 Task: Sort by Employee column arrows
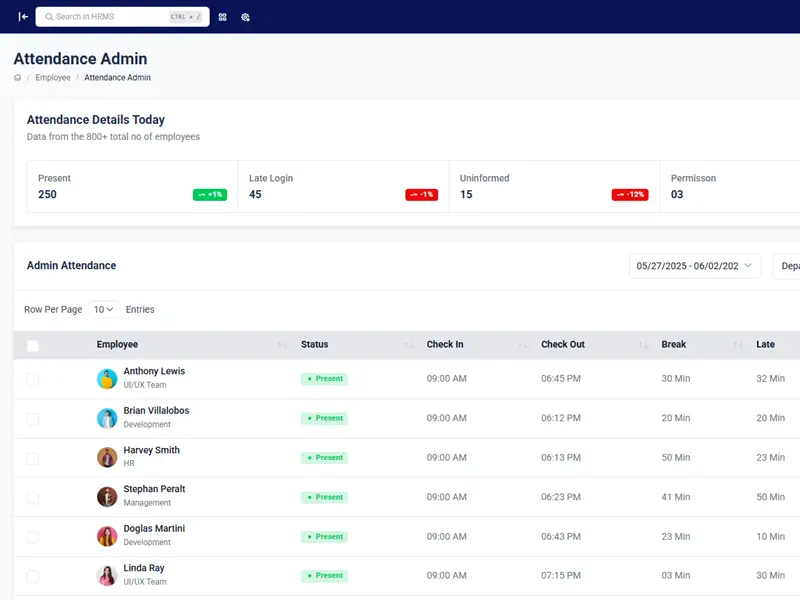(x=281, y=345)
